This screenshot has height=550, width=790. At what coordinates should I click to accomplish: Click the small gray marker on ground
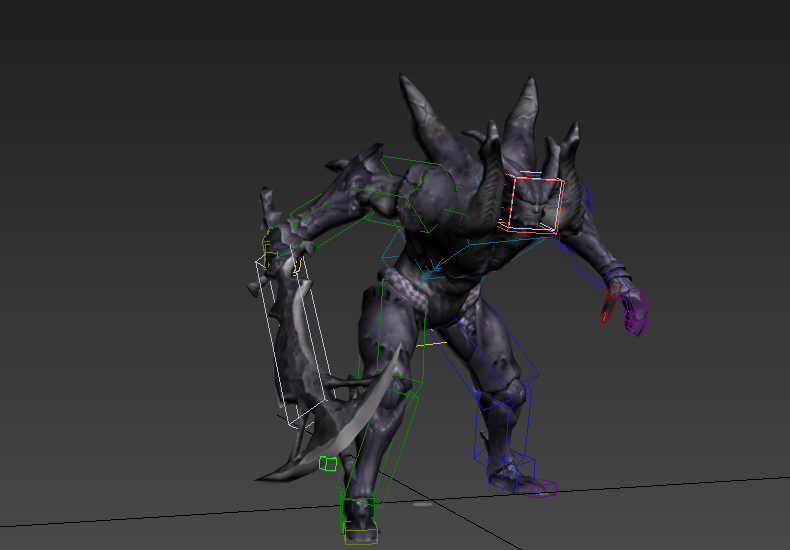point(422,504)
